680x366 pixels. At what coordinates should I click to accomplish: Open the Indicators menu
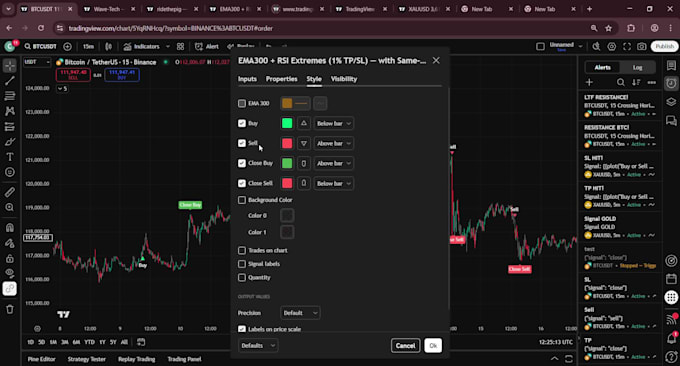click(142, 46)
